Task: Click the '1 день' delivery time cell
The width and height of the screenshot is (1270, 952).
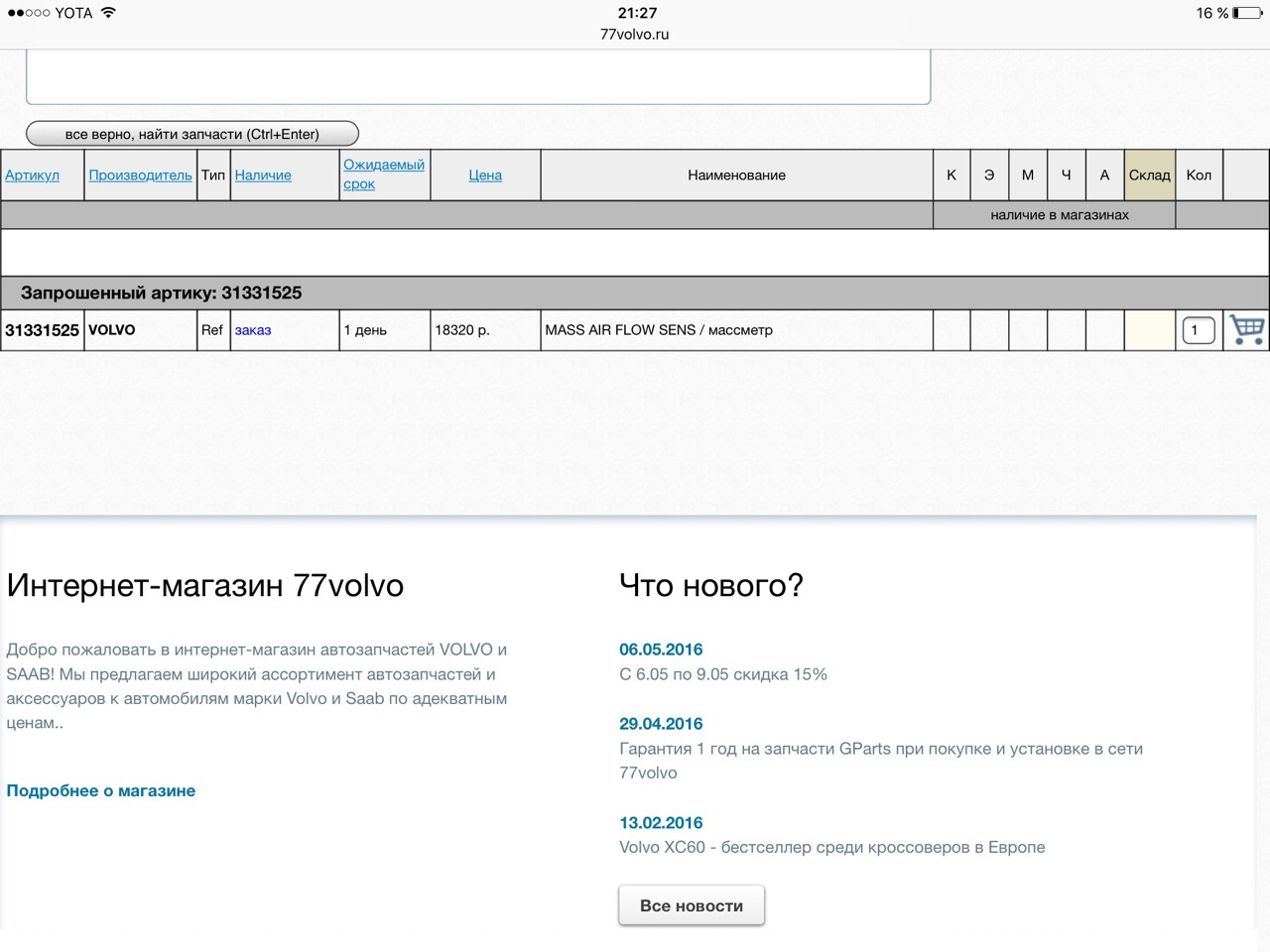Action: pos(385,330)
